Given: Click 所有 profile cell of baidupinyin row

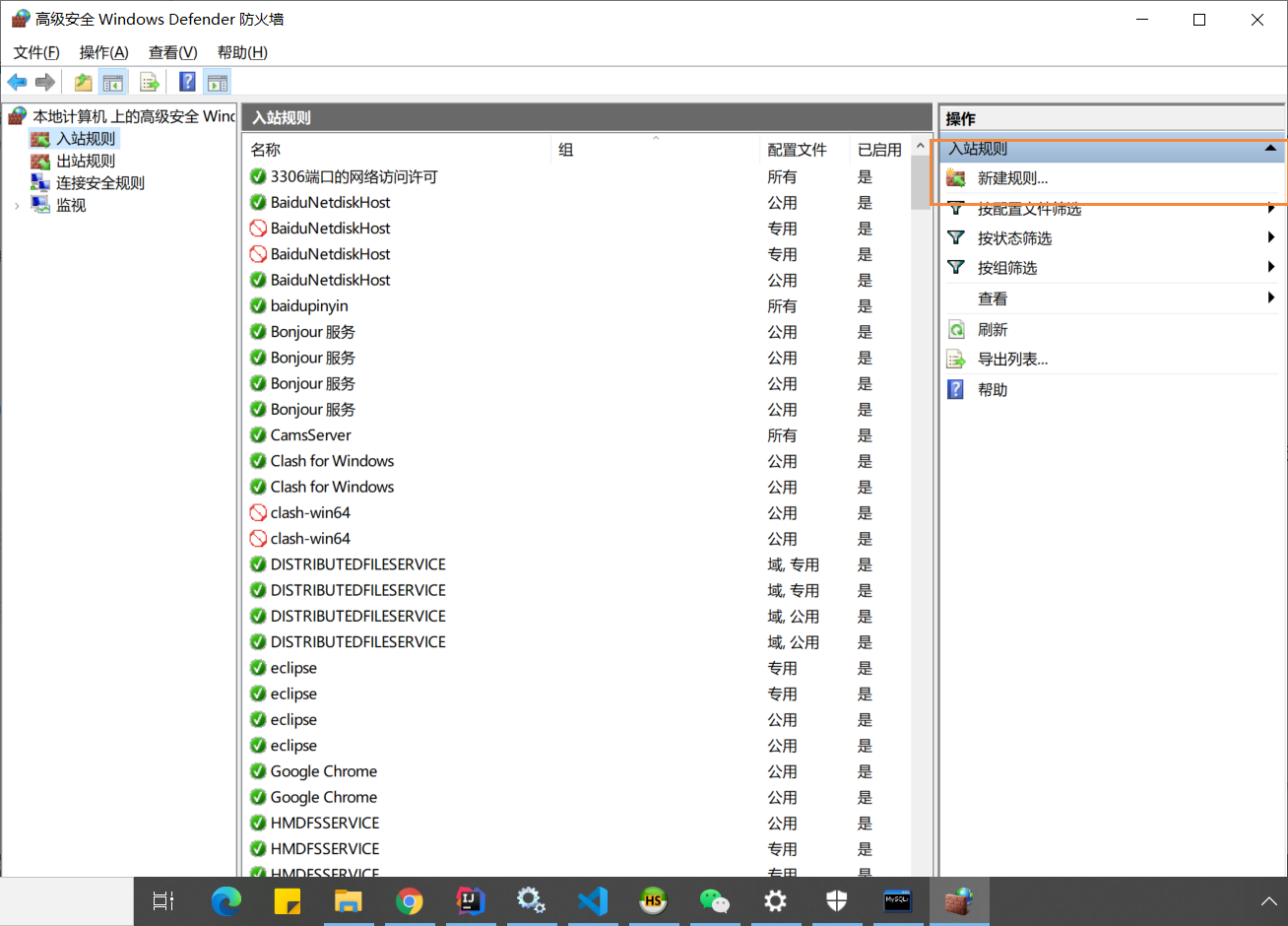Looking at the screenshot, I should [782, 305].
